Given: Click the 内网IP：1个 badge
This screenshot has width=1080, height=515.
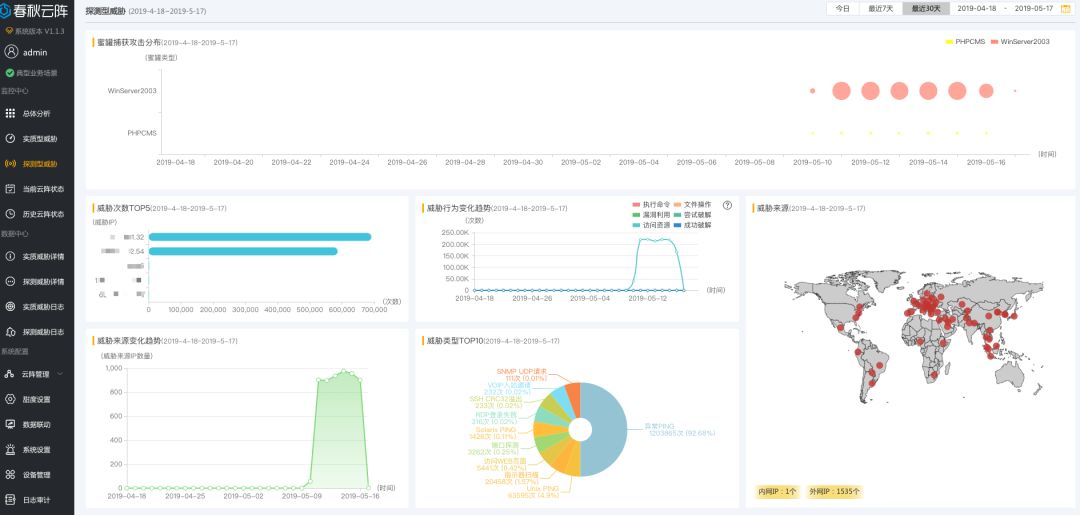Looking at the screenshot, I should coord(777,492).
